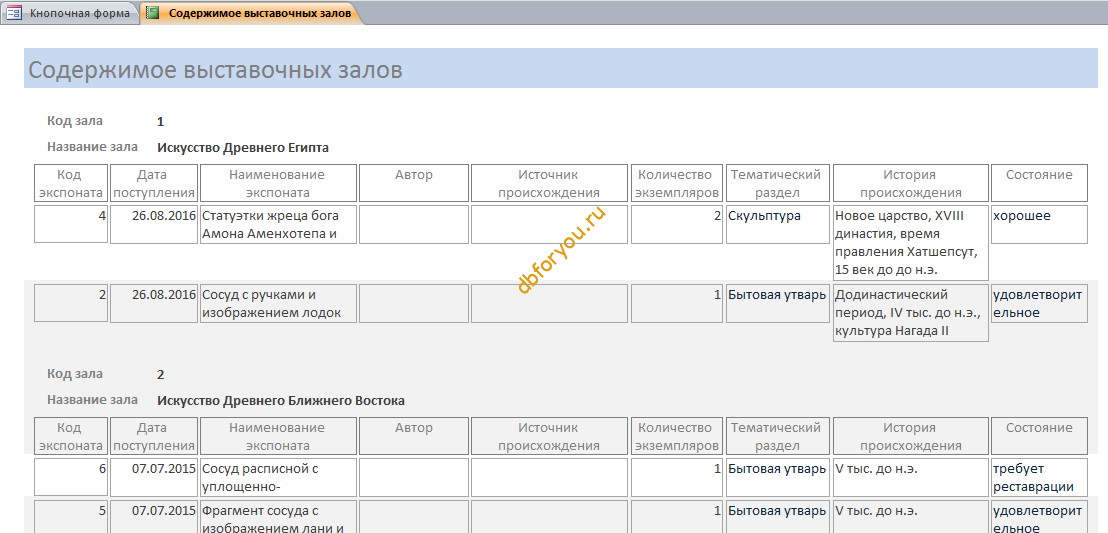1108x533 pixels.
Task: Select hall name Искусство Древнего Ближнего Востока
Action: 281,401
